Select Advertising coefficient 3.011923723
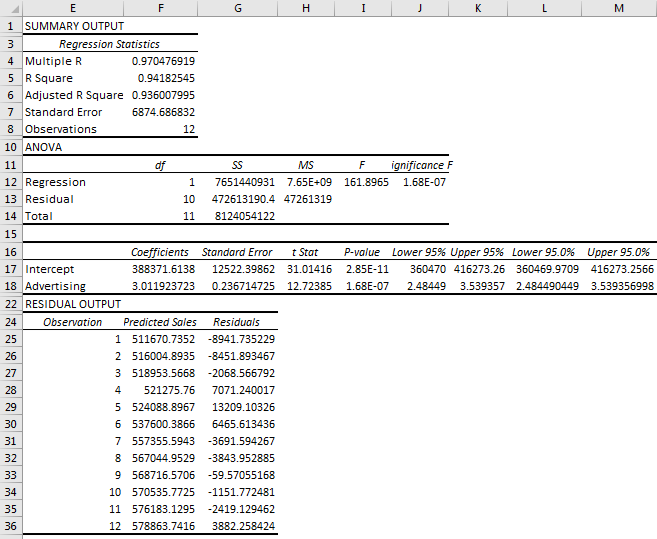This screenshot has height=539, width=657. [163, 286]
